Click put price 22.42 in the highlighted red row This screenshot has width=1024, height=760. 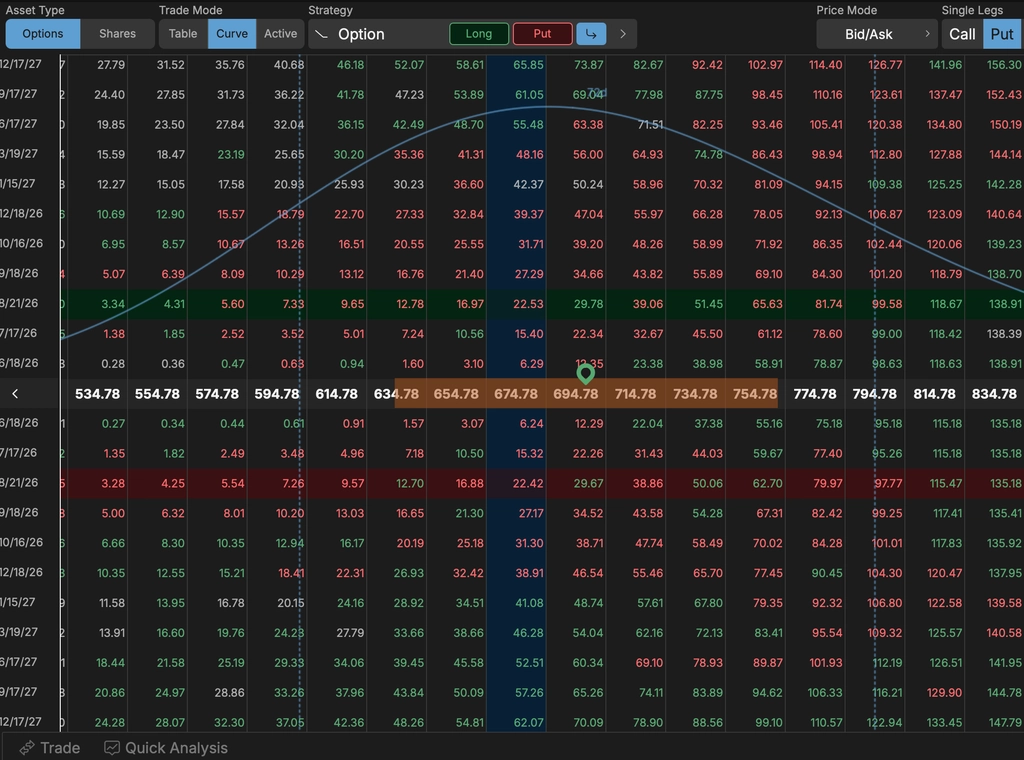point(528,483)
